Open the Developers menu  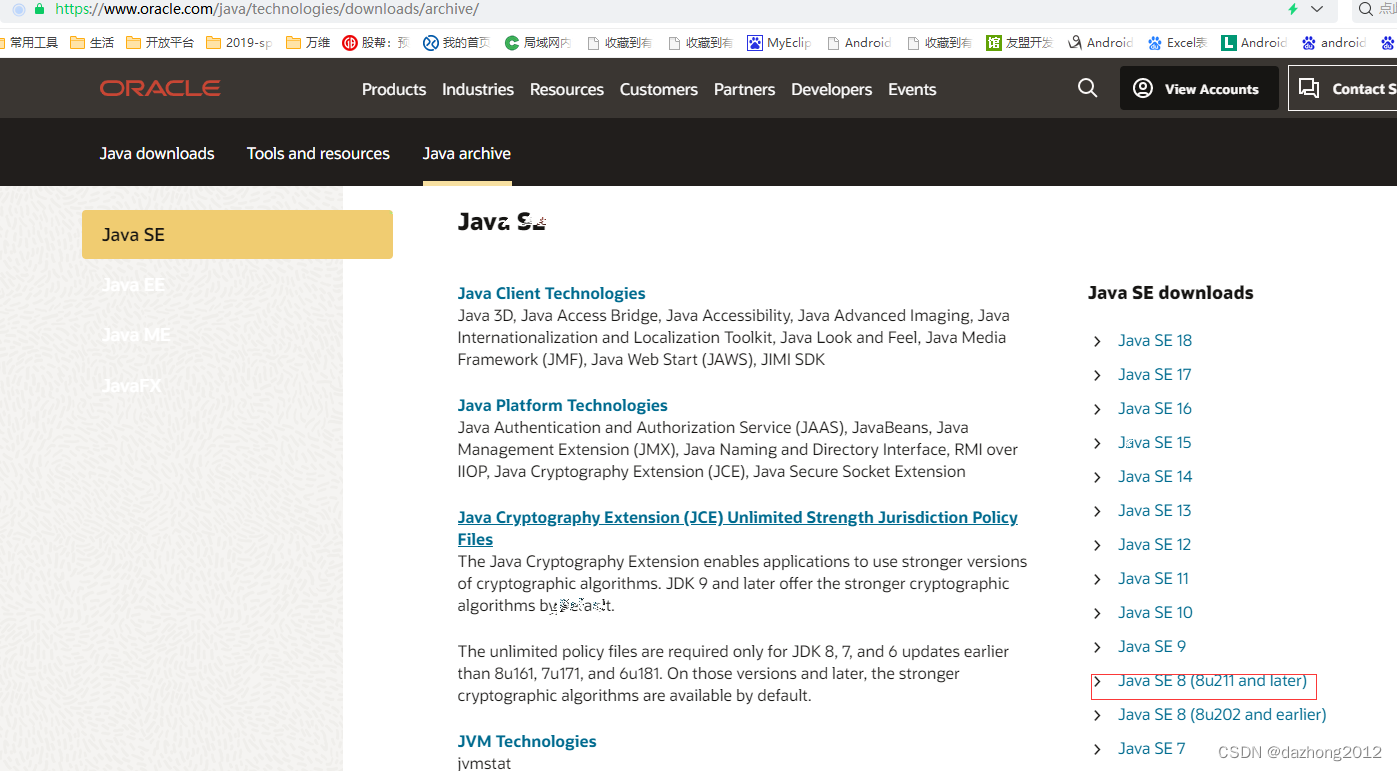pyautogui.click(x=832, y=89)
